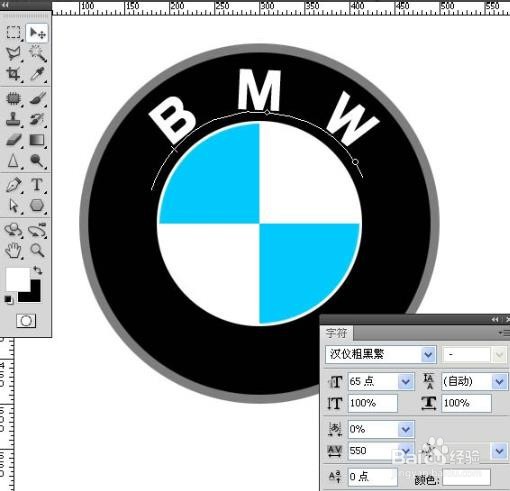Image resolution: width=510 pixels, height=491 pixels.
Task: Pick the Crop tool
Action: click(13, 74)
